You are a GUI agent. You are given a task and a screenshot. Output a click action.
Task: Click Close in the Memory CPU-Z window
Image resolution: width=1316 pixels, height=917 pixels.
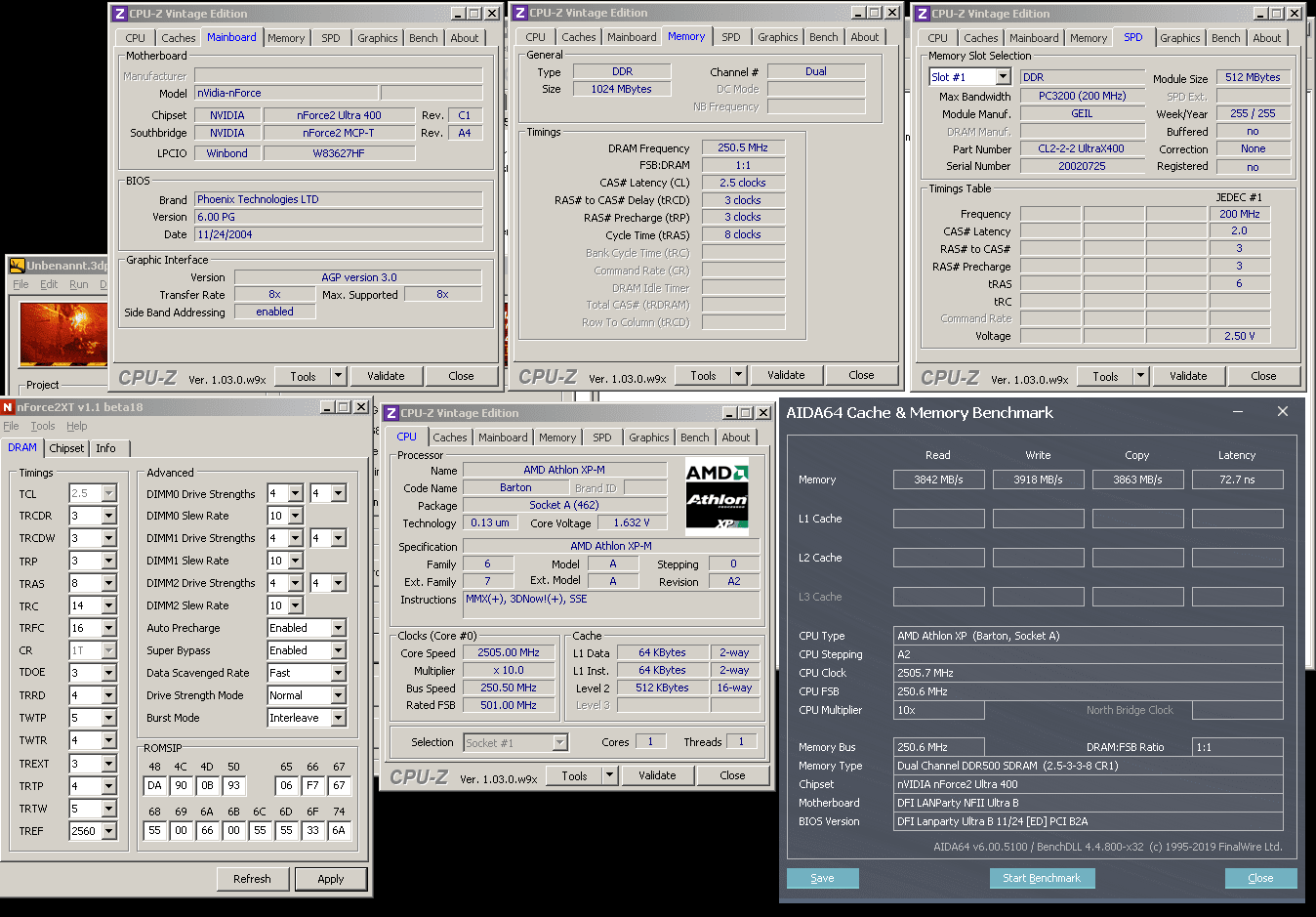coord(861,375)
